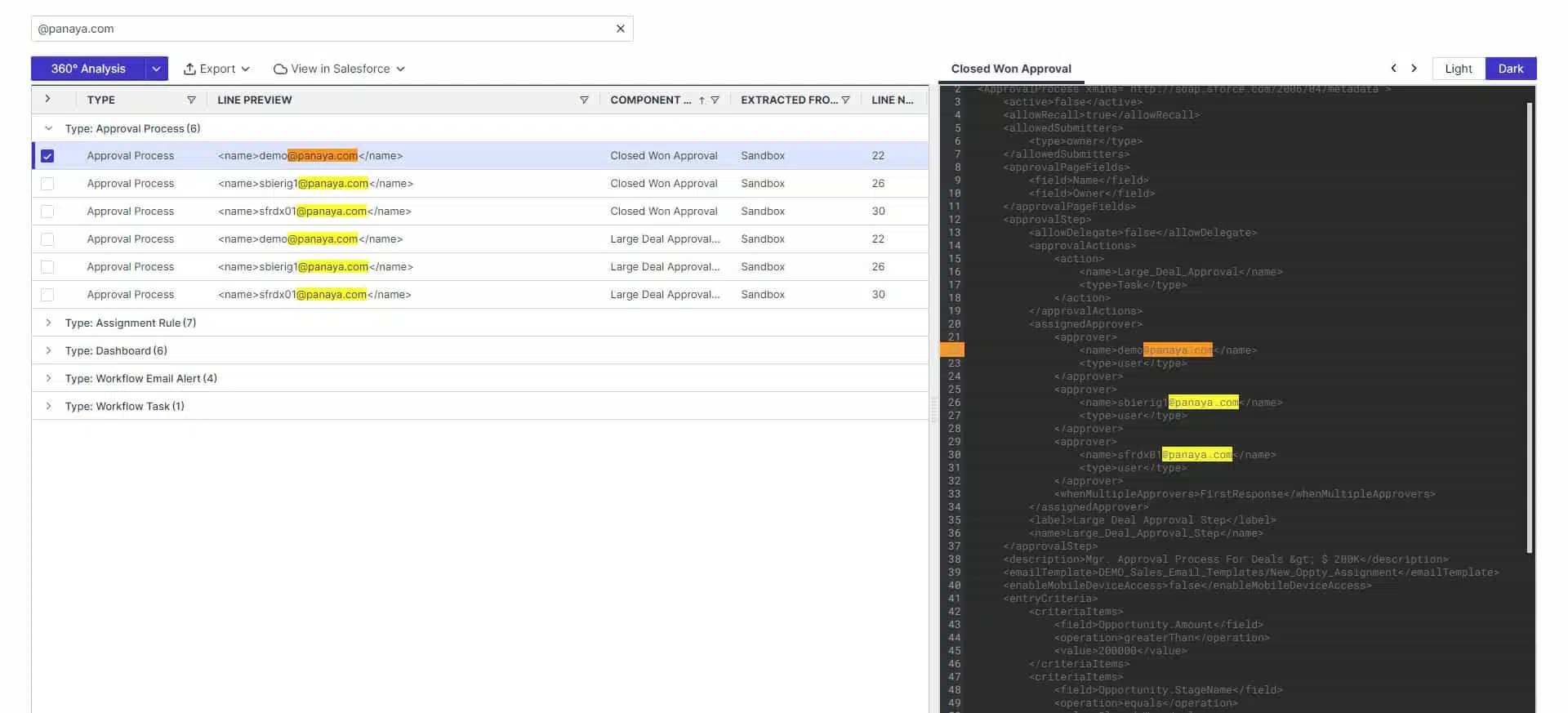Screen dimensions: 1568x713
Task: Check the sfrdx01 Large Deal Approval row
Action: point(47,295)
